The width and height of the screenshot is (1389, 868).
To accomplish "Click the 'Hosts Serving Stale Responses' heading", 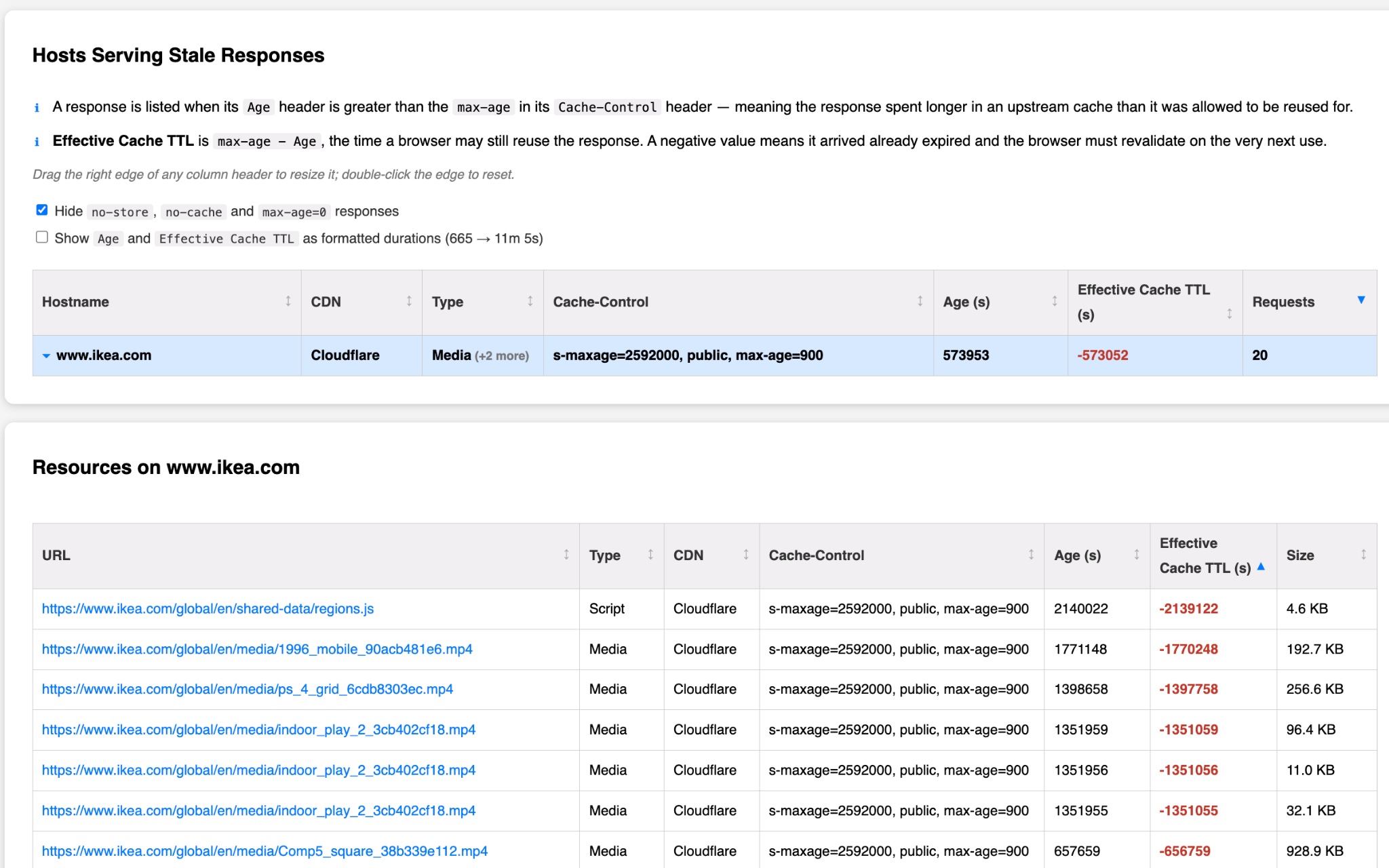I will tap(178, 55).
